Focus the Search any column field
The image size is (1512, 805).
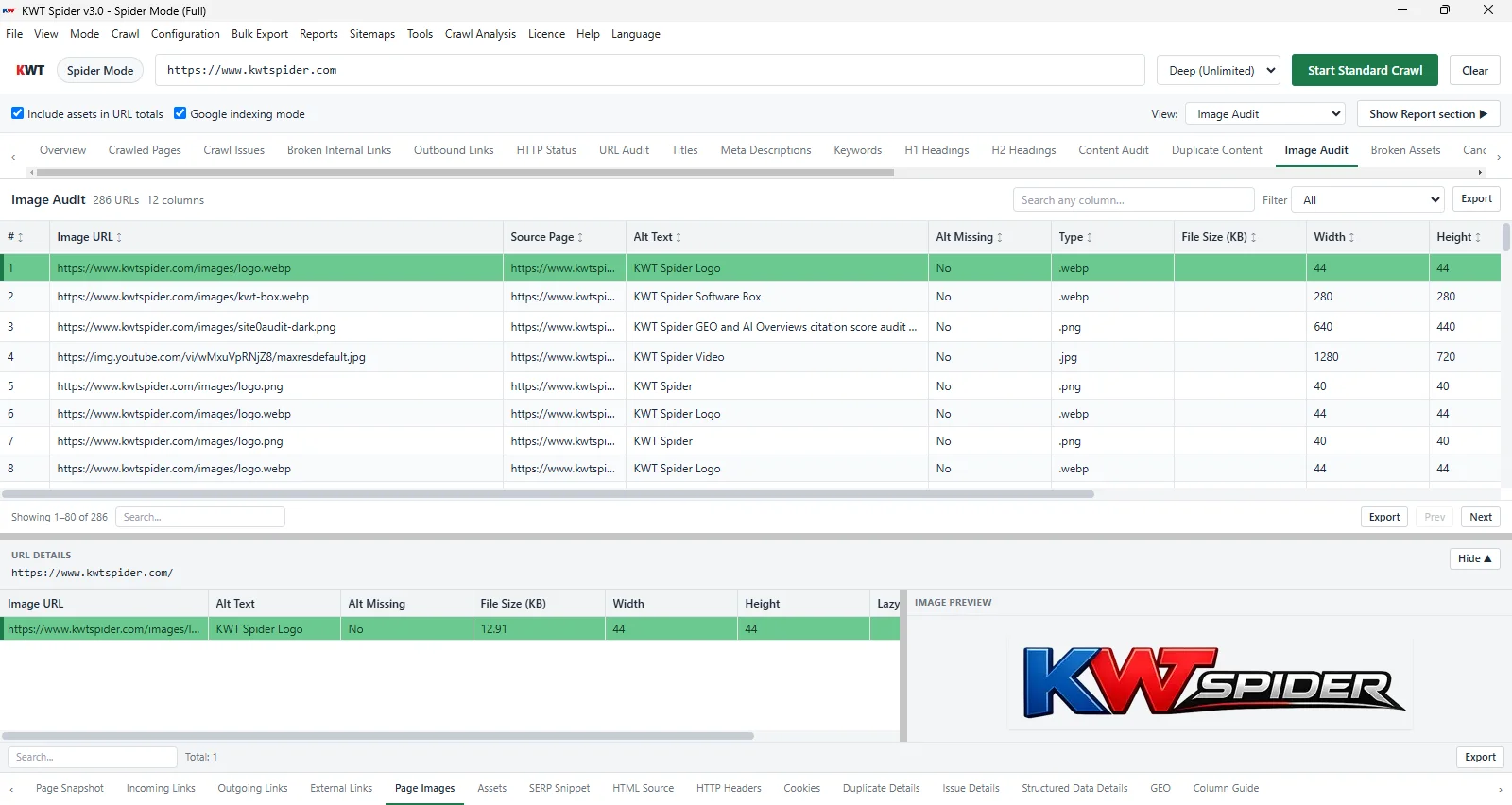pyautogui.click(x=1134, y=199)
